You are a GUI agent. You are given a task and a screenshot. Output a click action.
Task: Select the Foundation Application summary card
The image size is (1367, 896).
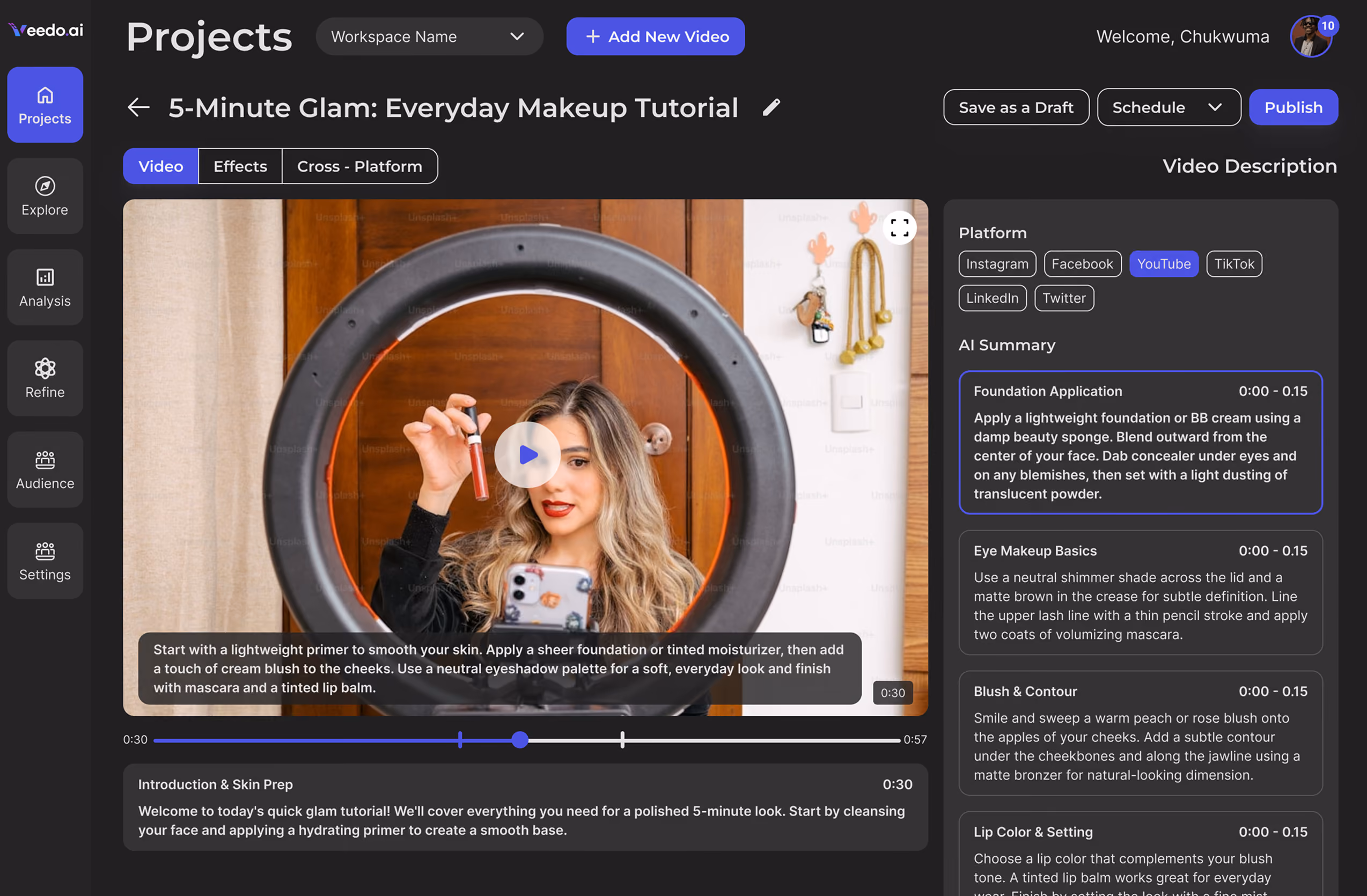(x=1140, y=442)
